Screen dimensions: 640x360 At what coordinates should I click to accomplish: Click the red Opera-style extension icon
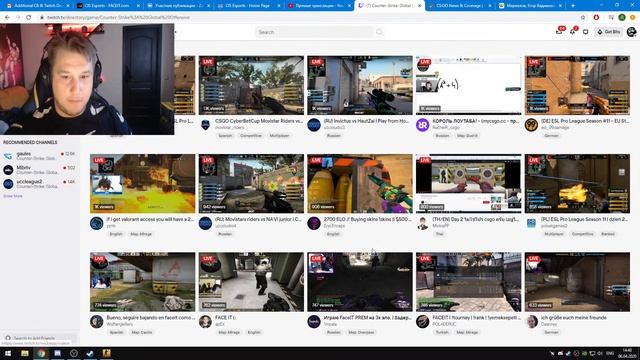tap(596, 18)
